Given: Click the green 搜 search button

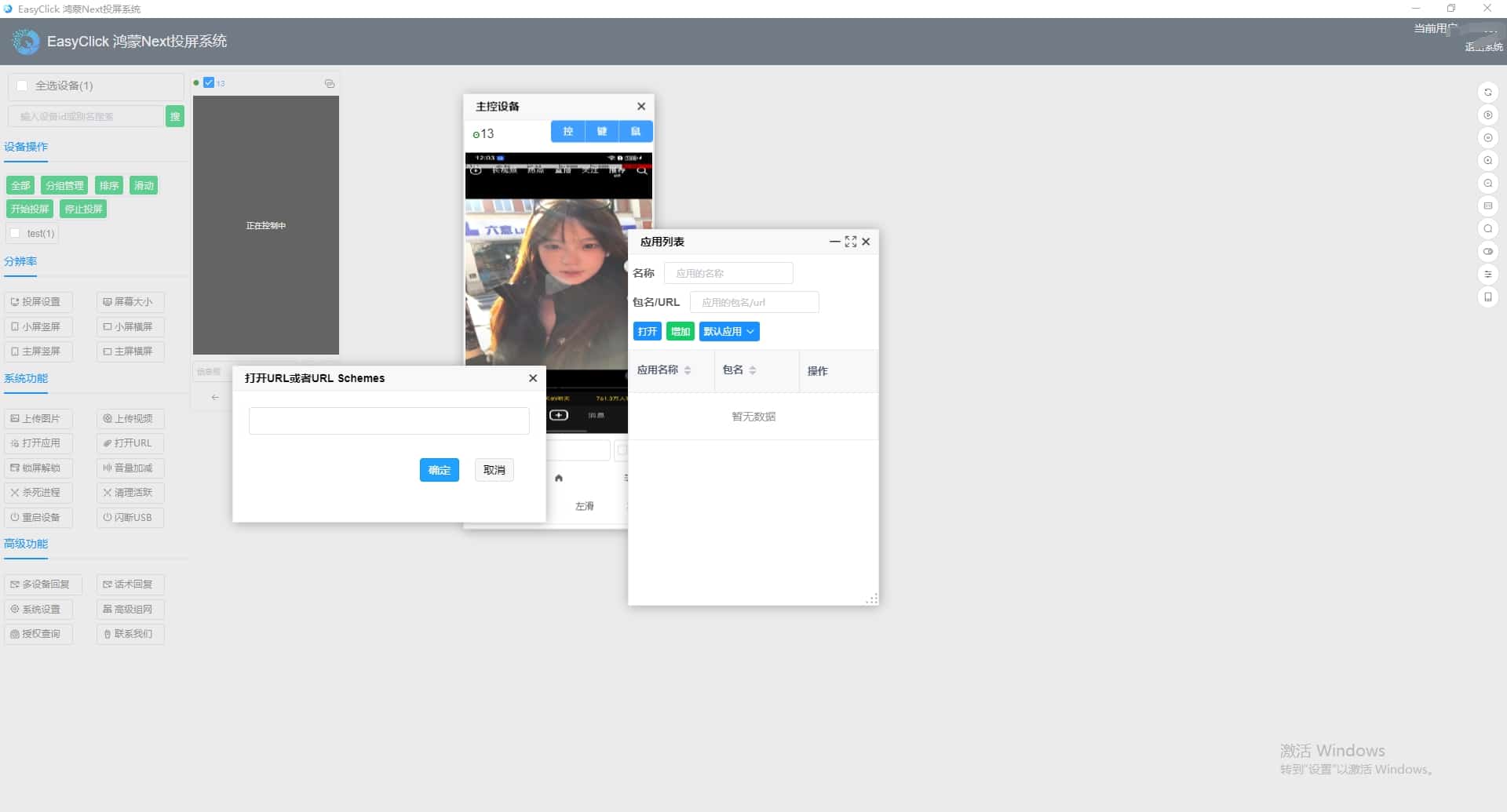Looking at the screenshot, I should (x=175, y=117).
